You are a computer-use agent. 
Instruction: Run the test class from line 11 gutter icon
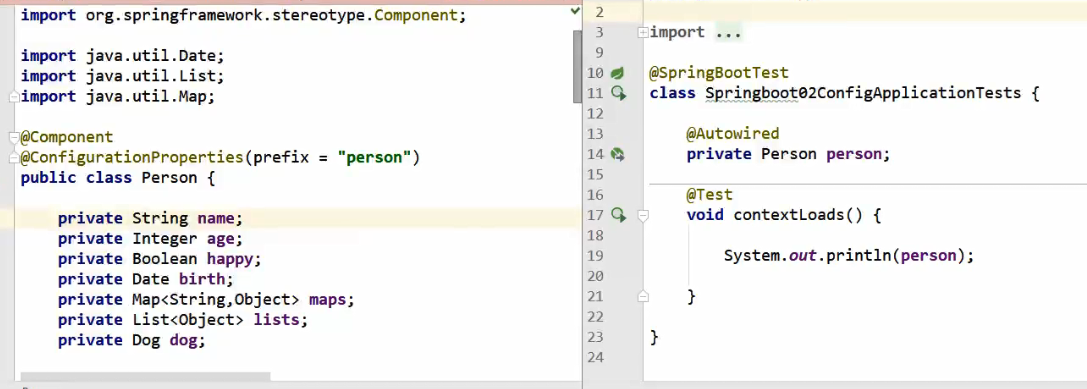point(618,93)
